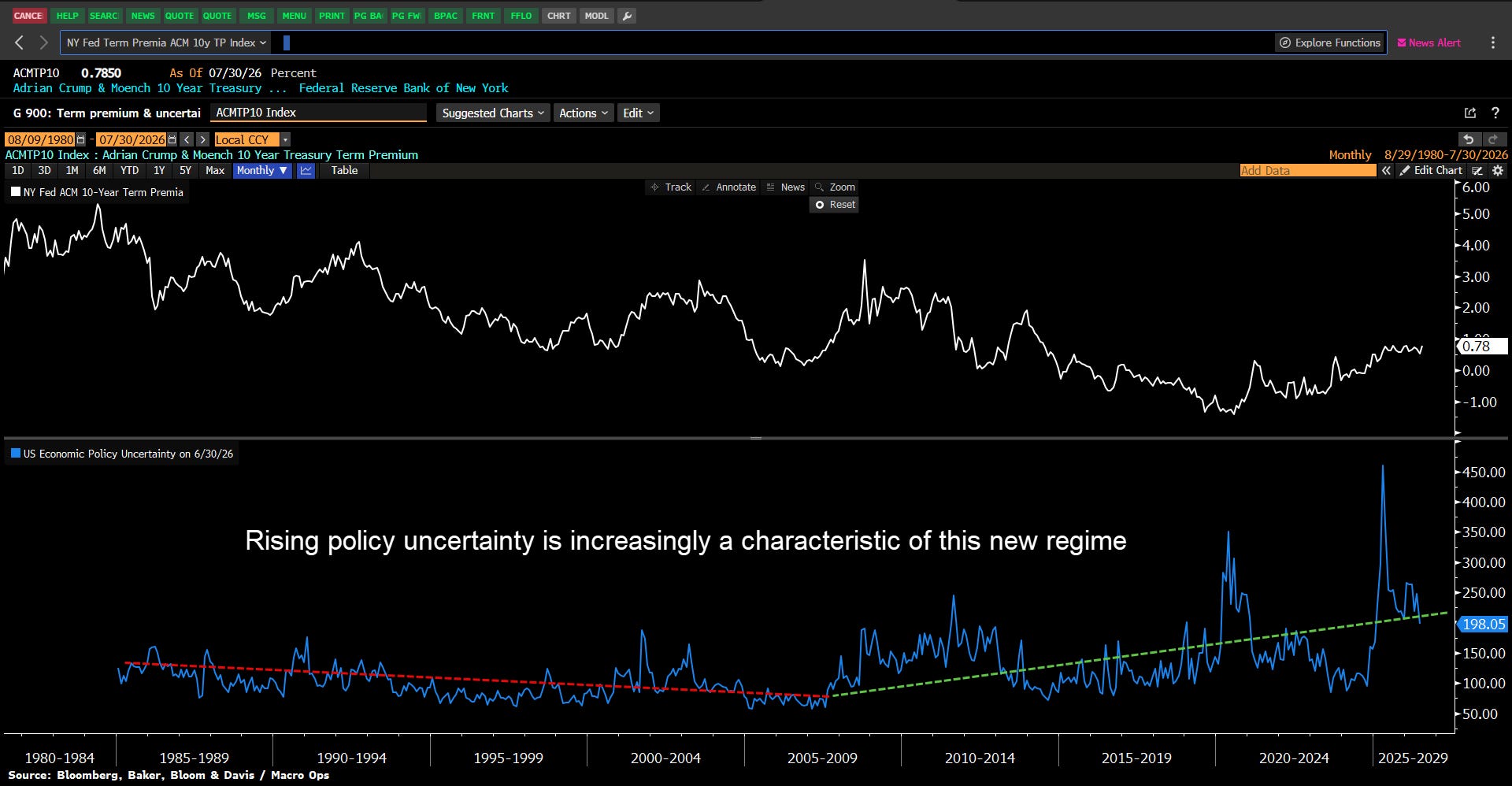
Task: Open chart settings gear icon
Action: click(x=1498, y=170)
